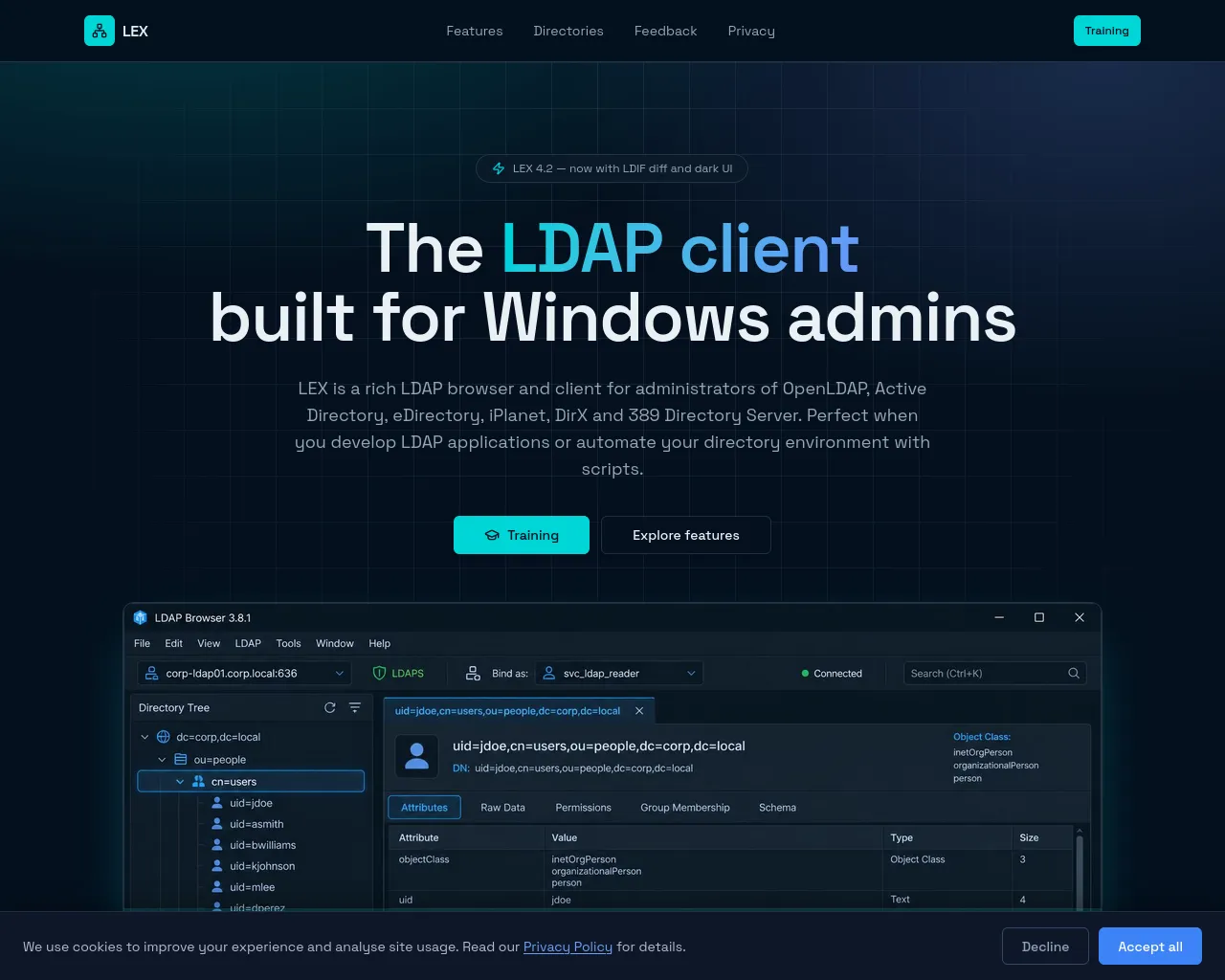Screen dimensions: 1225x980
Task: Open the server connection dropdown
Action: pos(245,674)
